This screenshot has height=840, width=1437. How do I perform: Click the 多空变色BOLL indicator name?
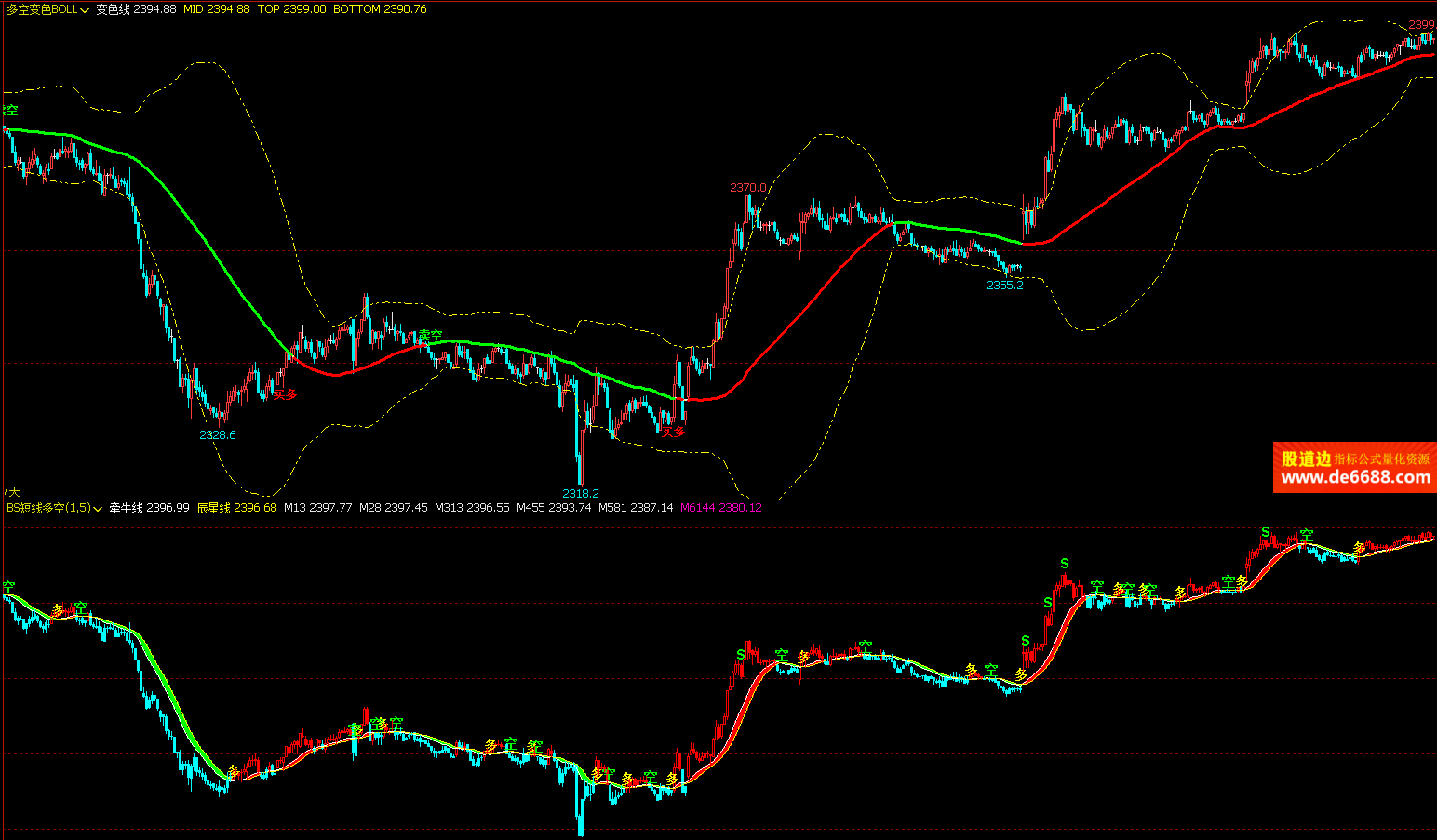coord(42,9)
